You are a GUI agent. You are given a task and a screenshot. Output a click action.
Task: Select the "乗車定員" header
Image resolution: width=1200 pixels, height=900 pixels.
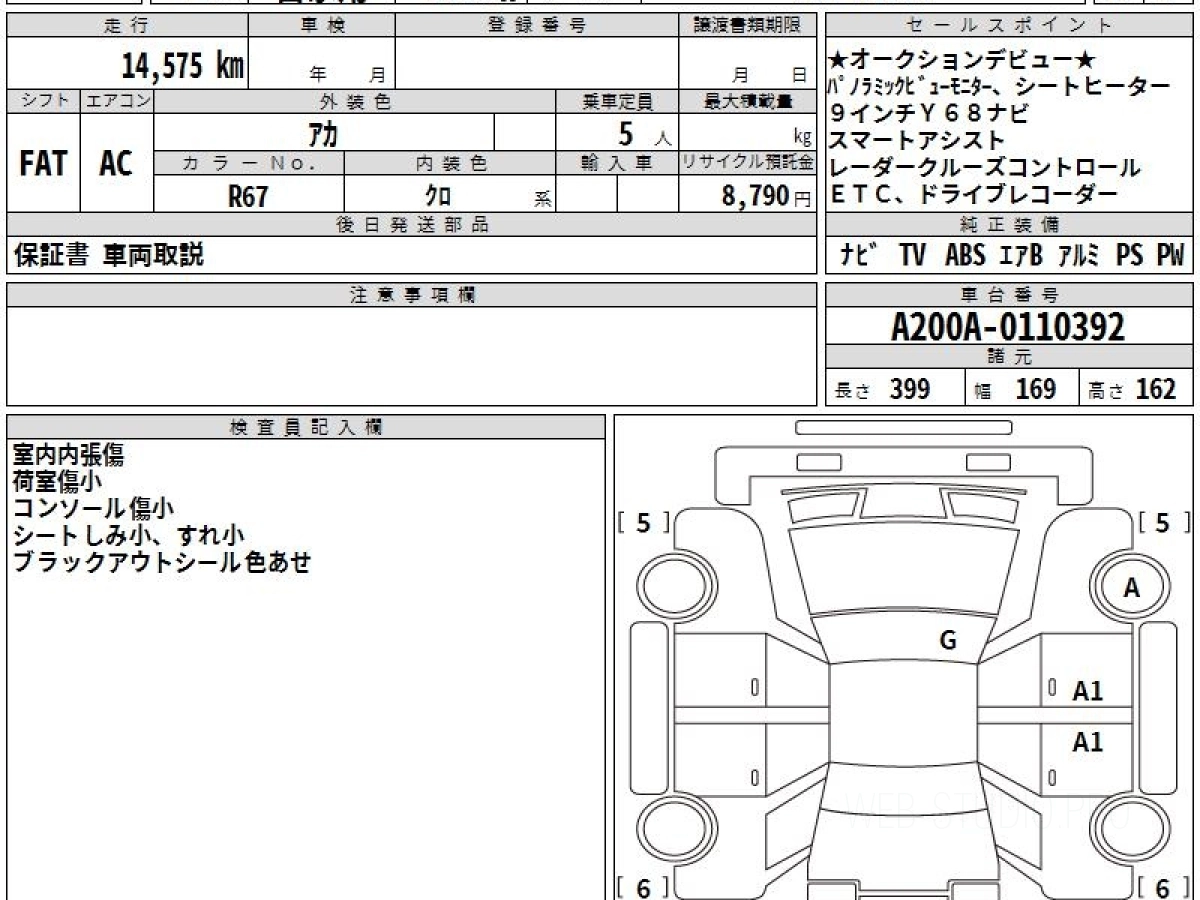617,101
